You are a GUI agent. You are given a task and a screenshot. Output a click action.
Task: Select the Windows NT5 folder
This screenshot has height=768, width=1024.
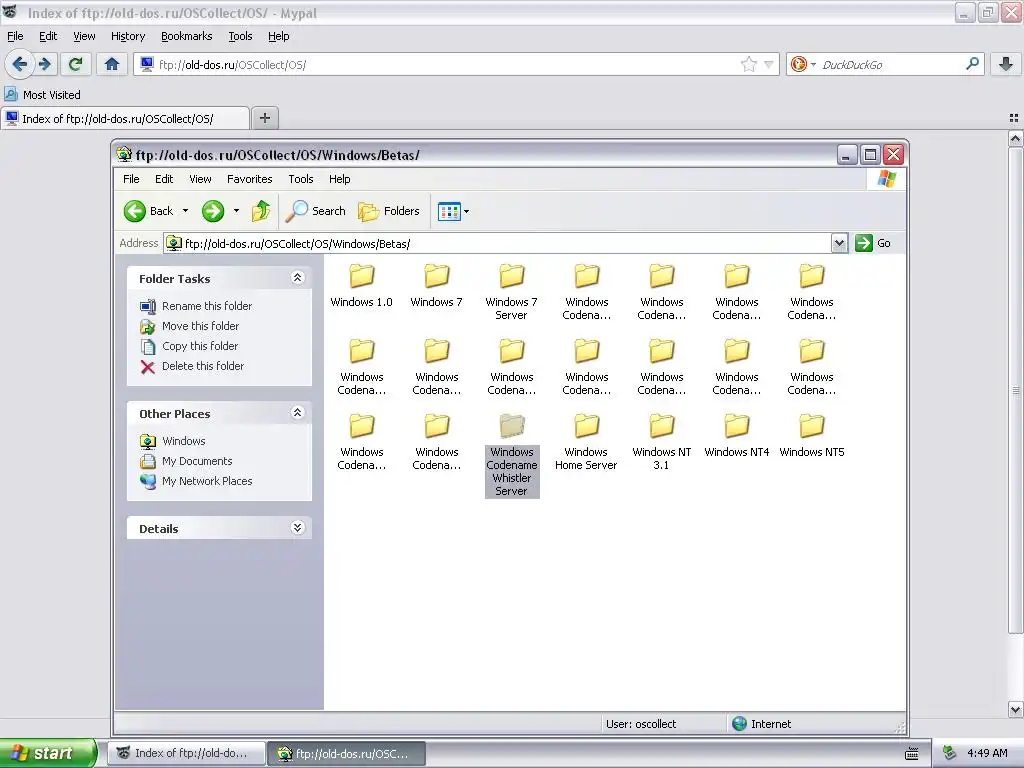tap(812, 436)
